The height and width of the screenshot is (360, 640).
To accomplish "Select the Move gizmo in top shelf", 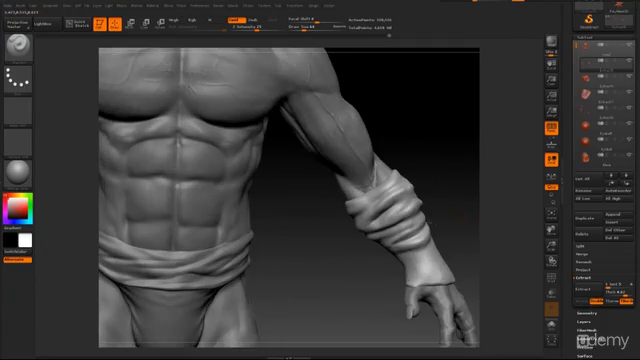I will point(130,24).
